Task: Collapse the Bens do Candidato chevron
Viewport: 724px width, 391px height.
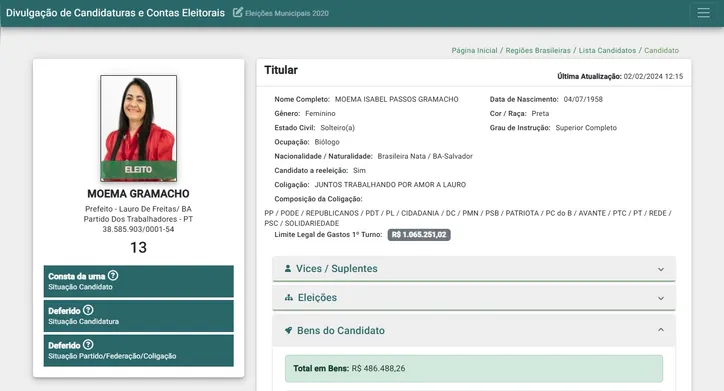Action: [x=661, y=330]
